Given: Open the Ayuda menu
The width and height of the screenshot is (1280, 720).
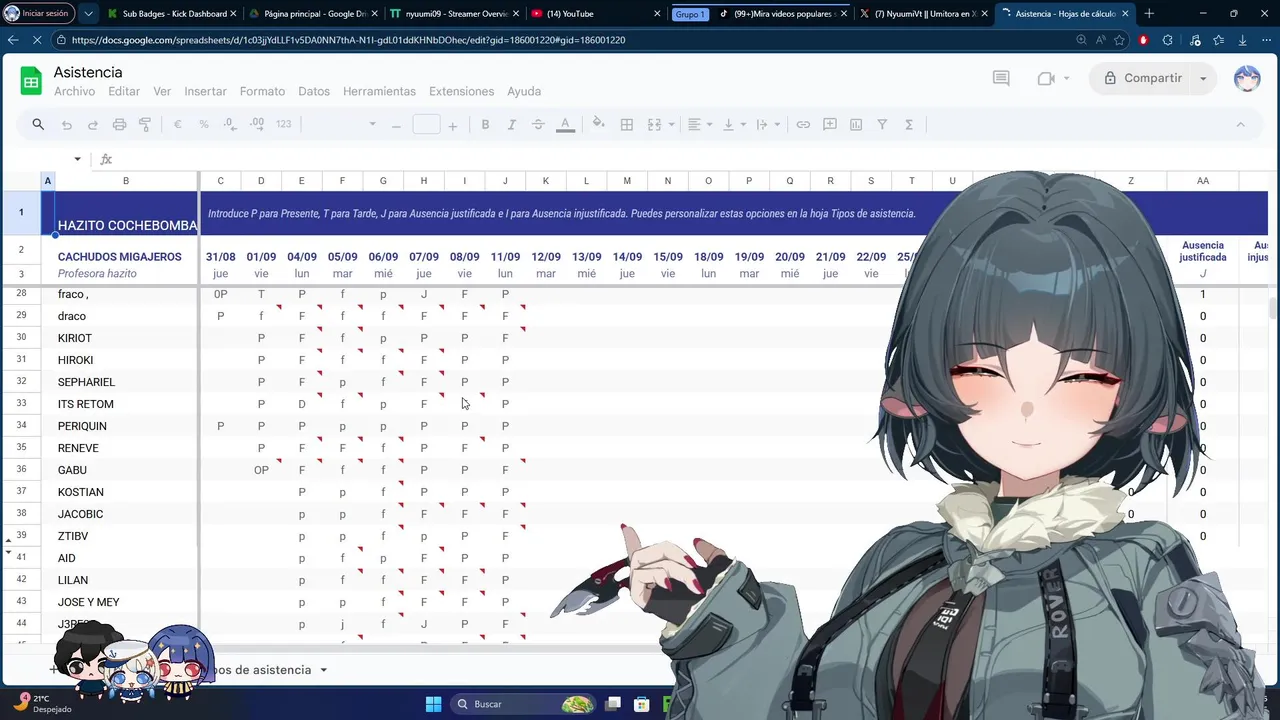Looking at the screenshot, I should (x=524, y=91).
